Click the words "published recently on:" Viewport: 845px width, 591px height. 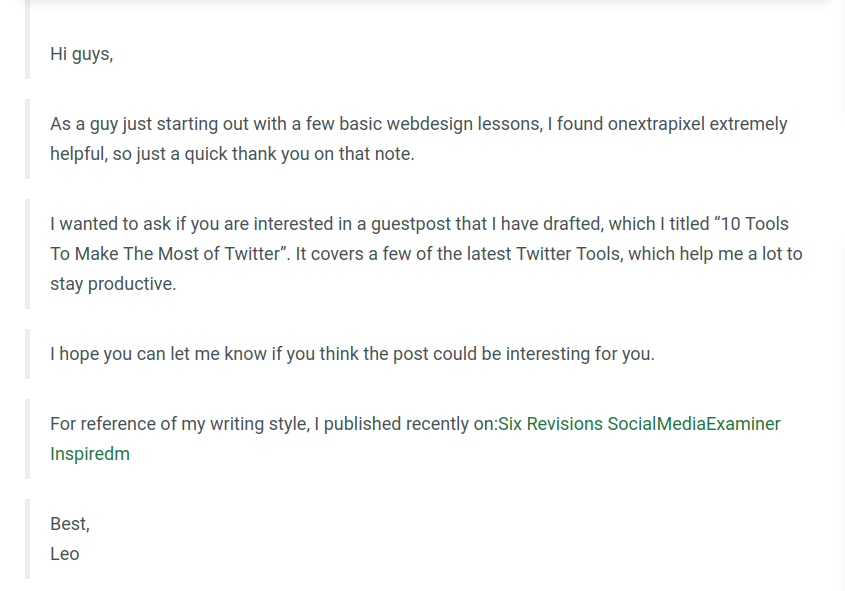(411, 424)
